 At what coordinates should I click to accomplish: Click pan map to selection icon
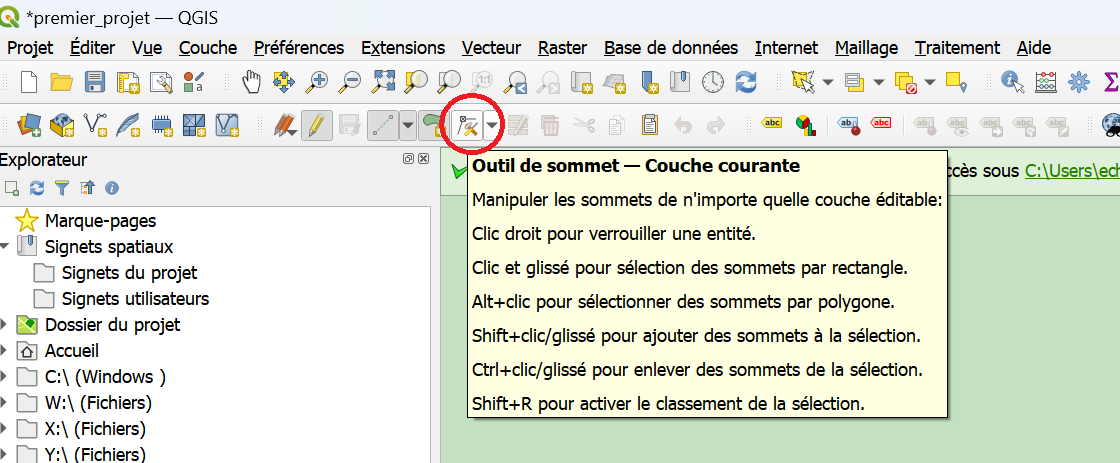pos(284,82)
